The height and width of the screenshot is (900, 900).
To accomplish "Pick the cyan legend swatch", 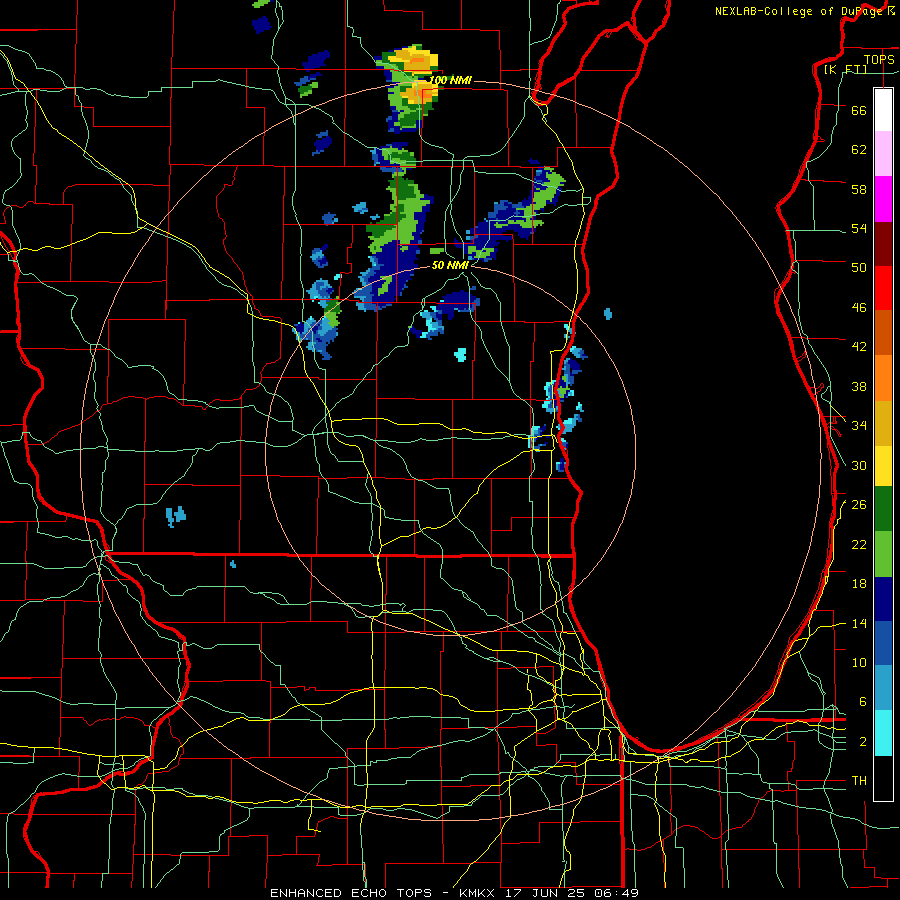I will pos(883,733).
